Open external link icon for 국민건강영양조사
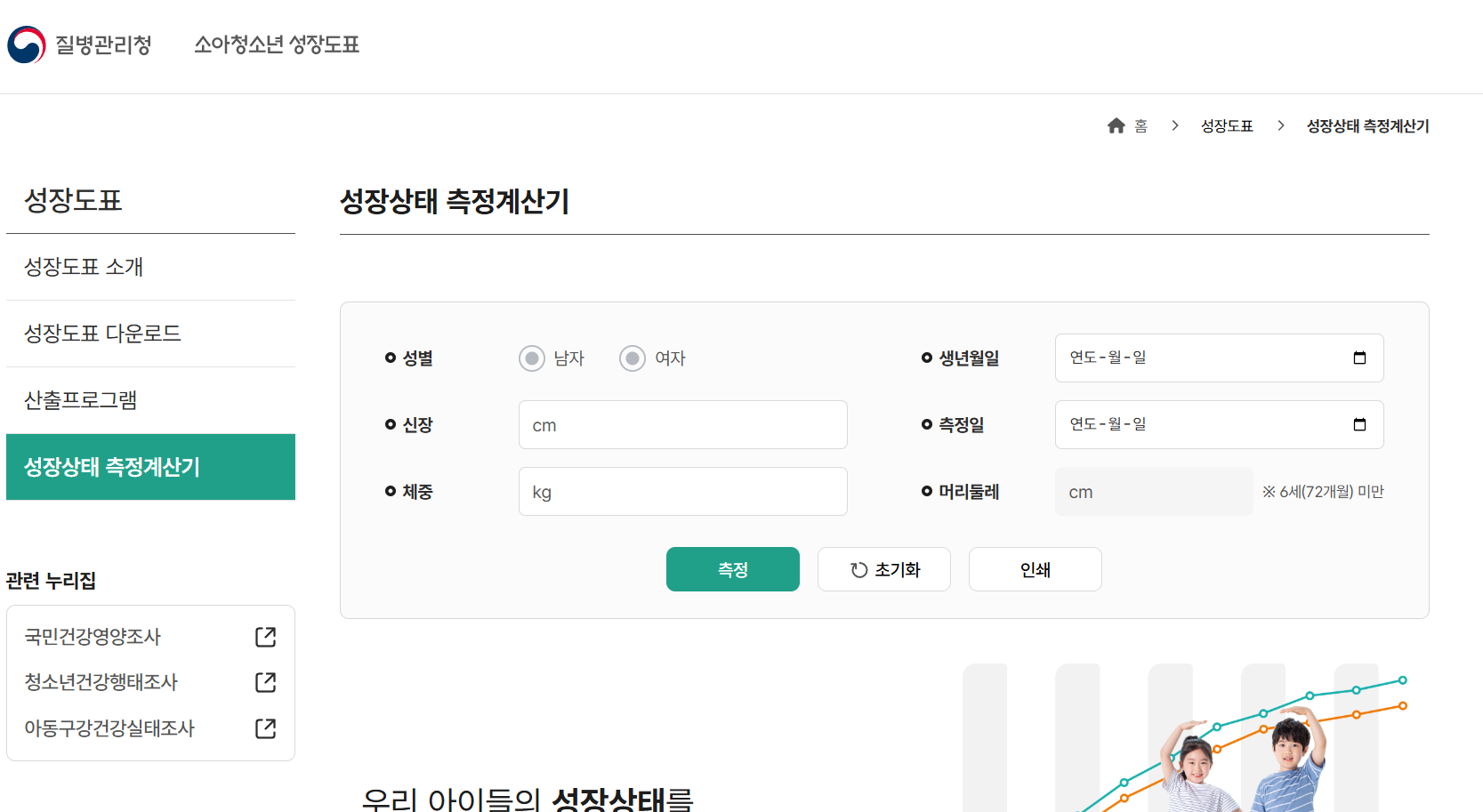This screenshot has height=812, width=1483. coord(265,637)
